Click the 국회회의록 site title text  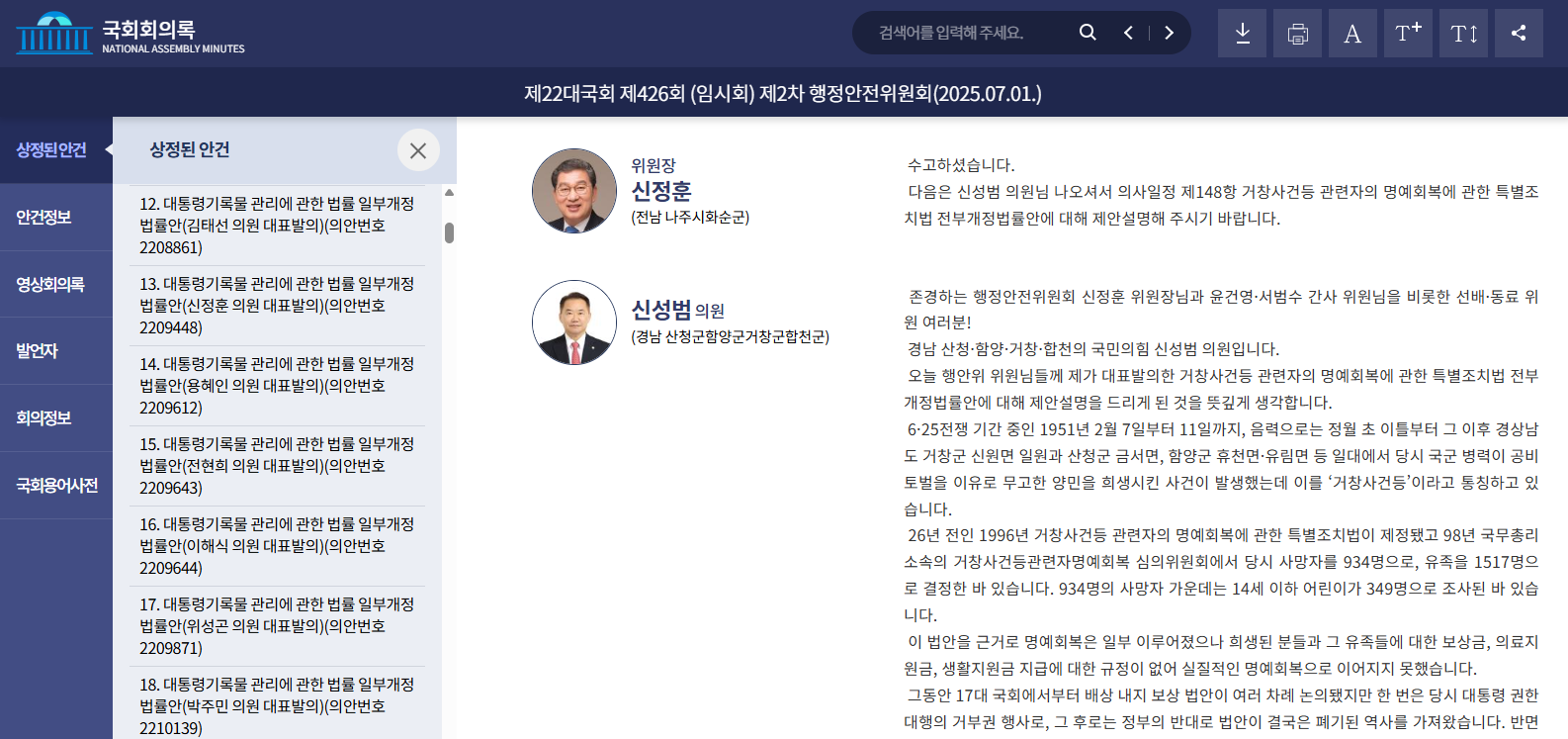click(x=148, y=29)
